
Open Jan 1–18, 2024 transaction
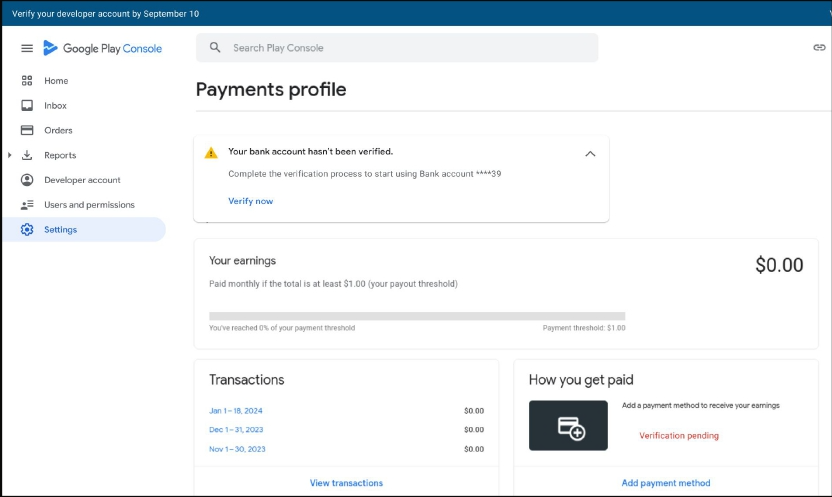tap(236, 411)
